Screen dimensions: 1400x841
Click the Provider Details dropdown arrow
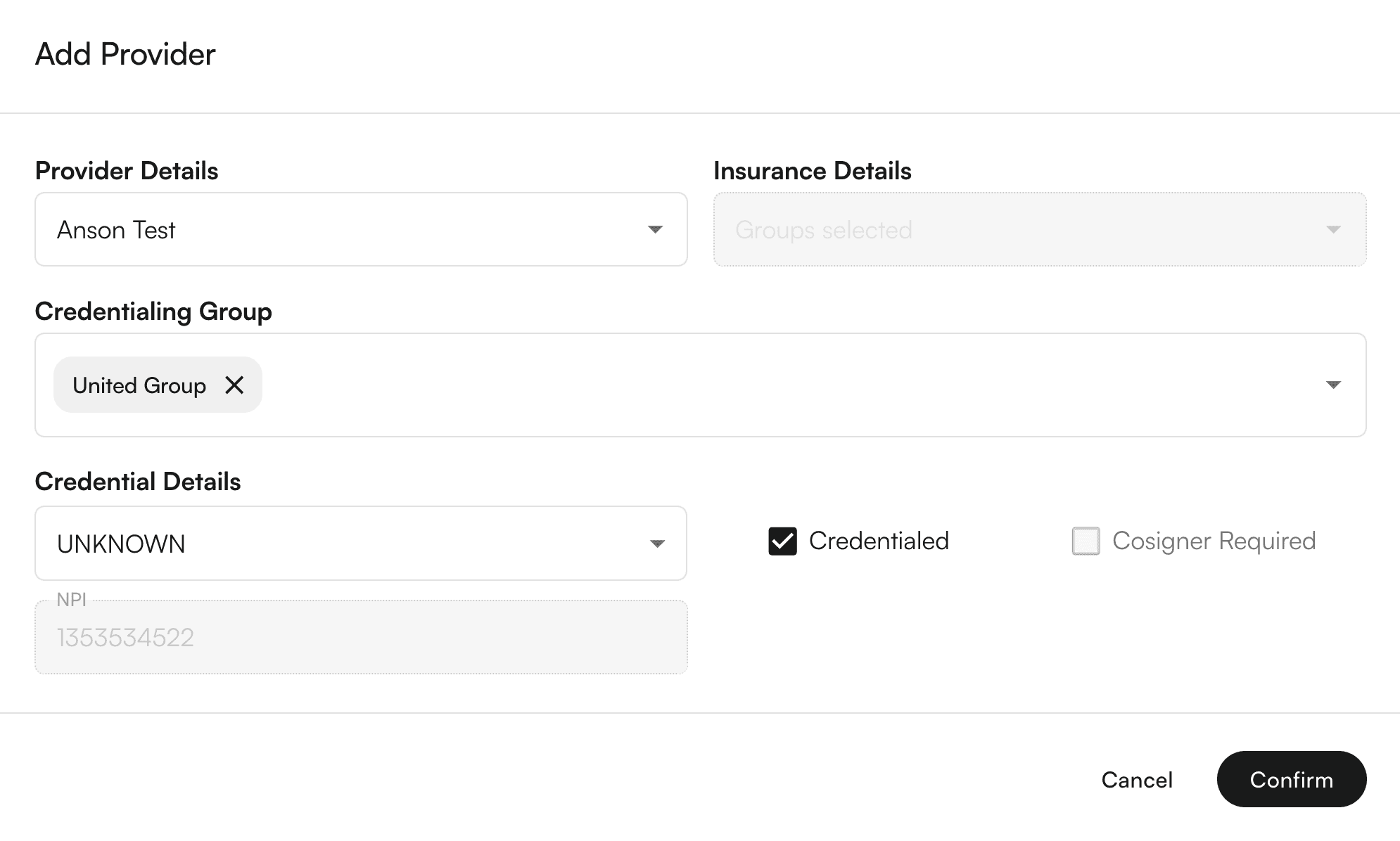coord(655,230)
